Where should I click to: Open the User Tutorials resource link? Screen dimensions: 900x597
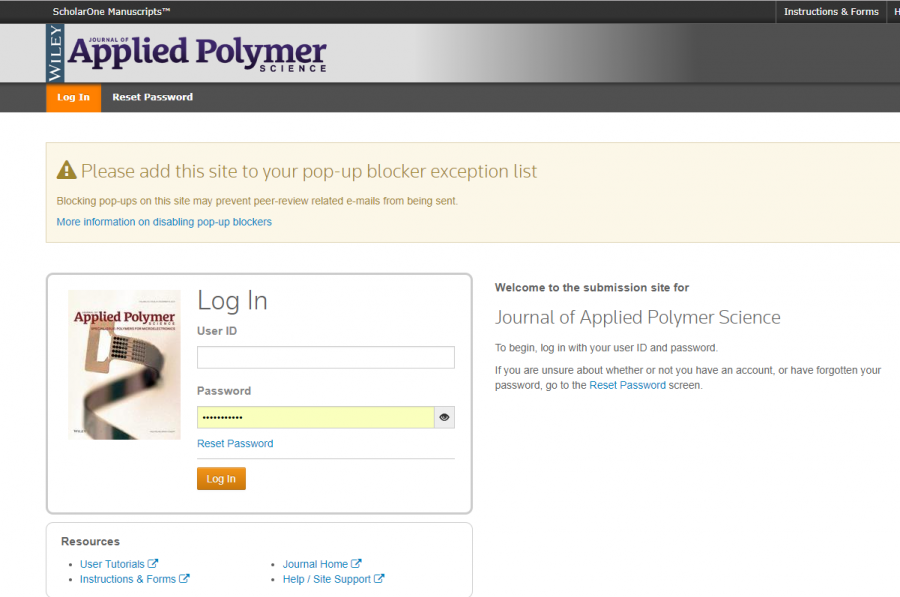[x=112, y=564]
